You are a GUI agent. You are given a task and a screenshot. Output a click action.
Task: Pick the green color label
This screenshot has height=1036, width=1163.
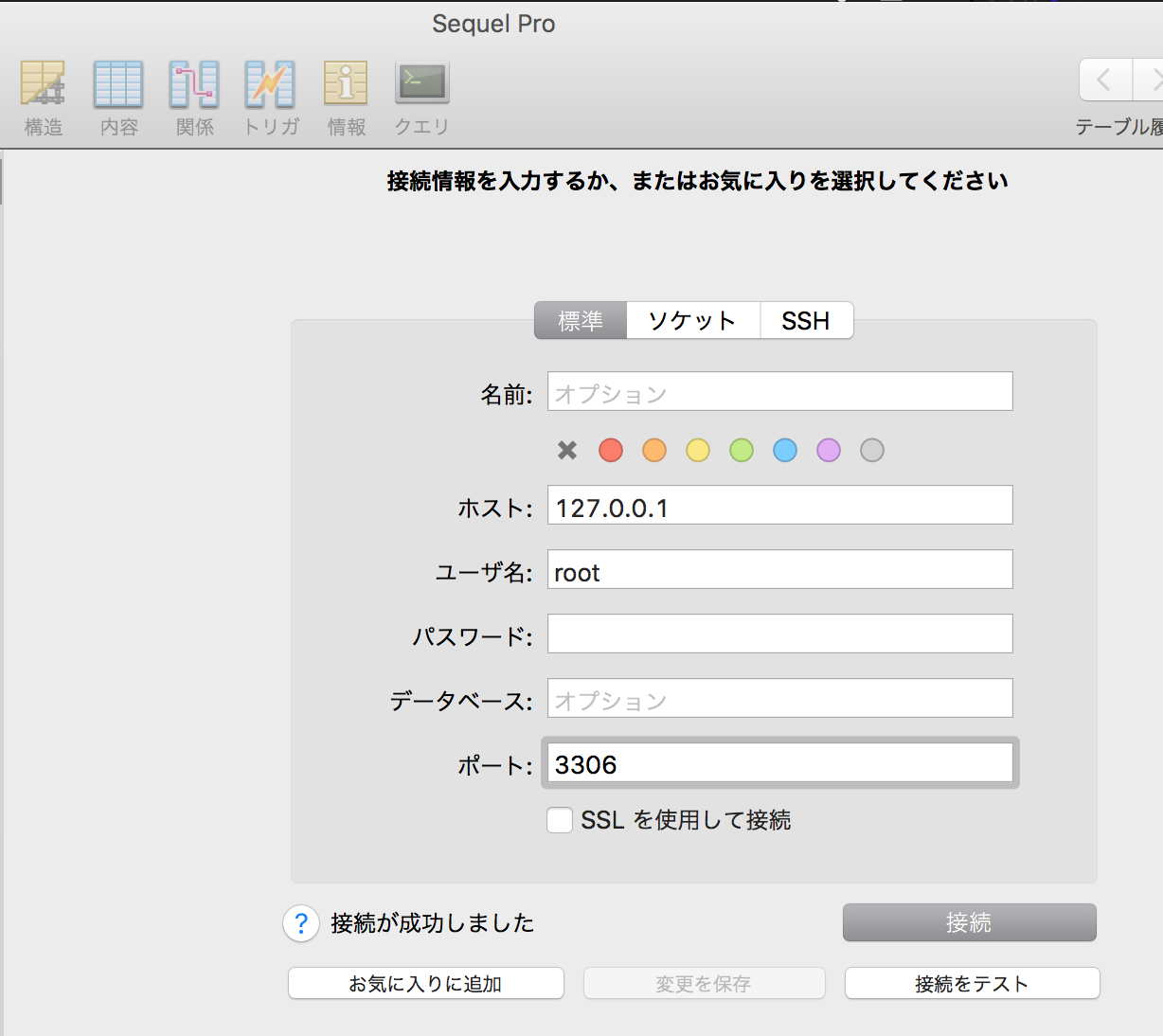742,450
